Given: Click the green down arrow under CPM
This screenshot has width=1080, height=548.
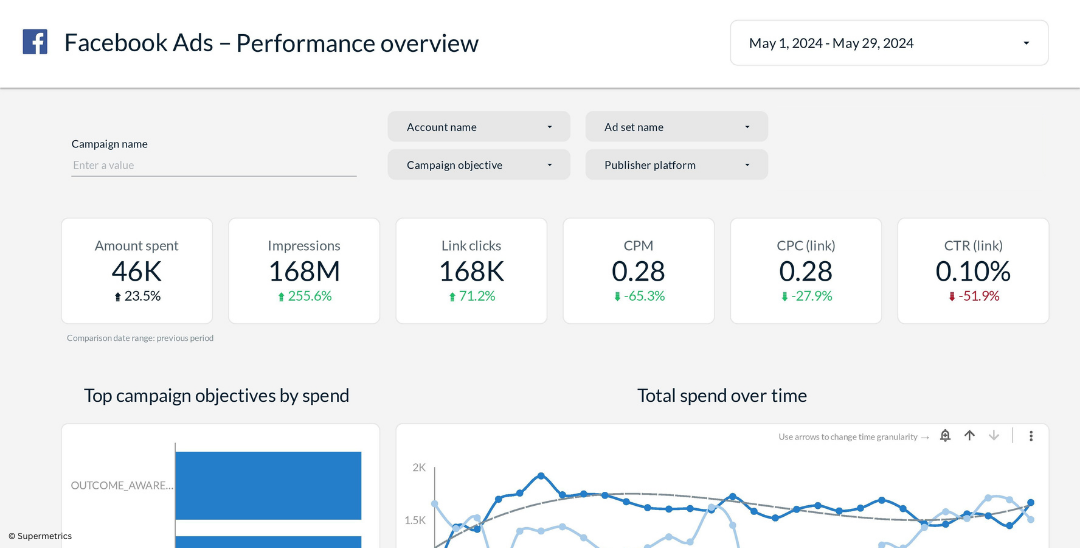Looking at the screenshot, I should 617,297.
